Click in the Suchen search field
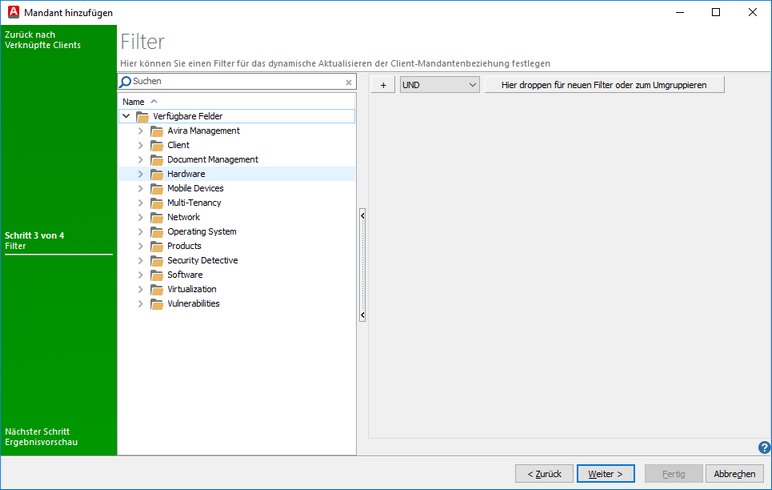This screenshot has height=490, width=772. pos(236,82)
